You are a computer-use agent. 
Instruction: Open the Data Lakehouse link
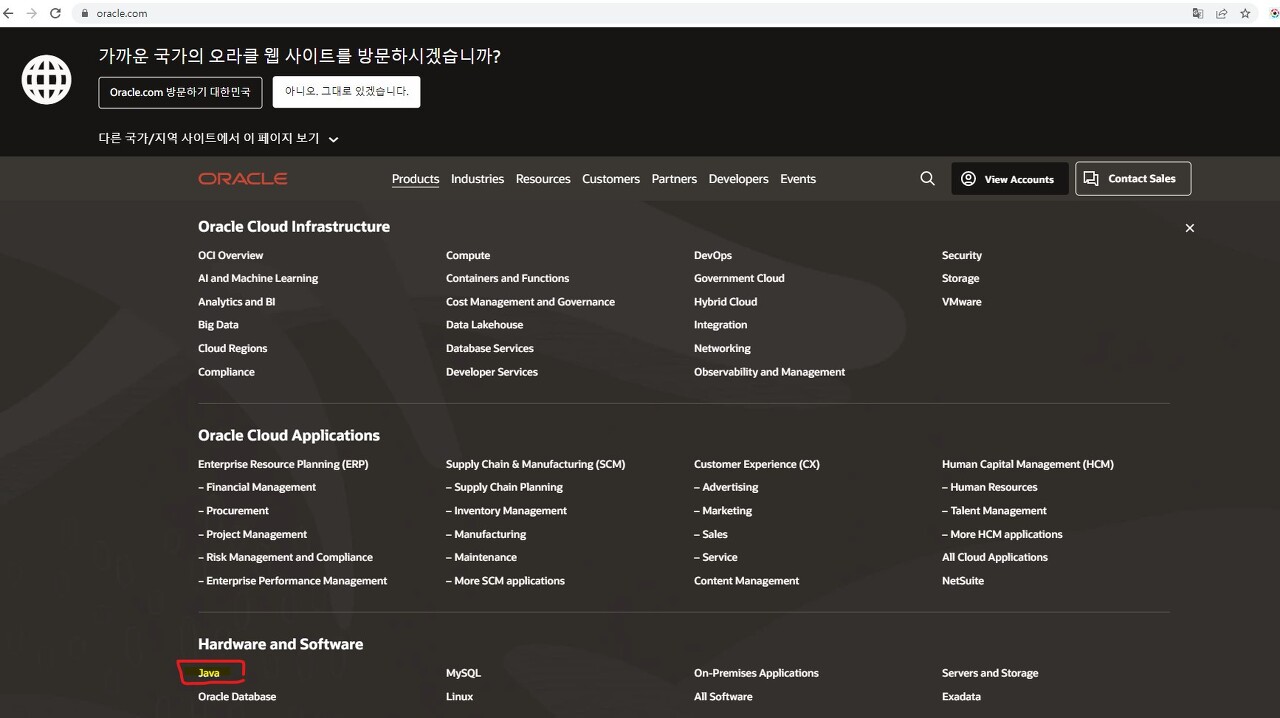click(x=484, y=325)
